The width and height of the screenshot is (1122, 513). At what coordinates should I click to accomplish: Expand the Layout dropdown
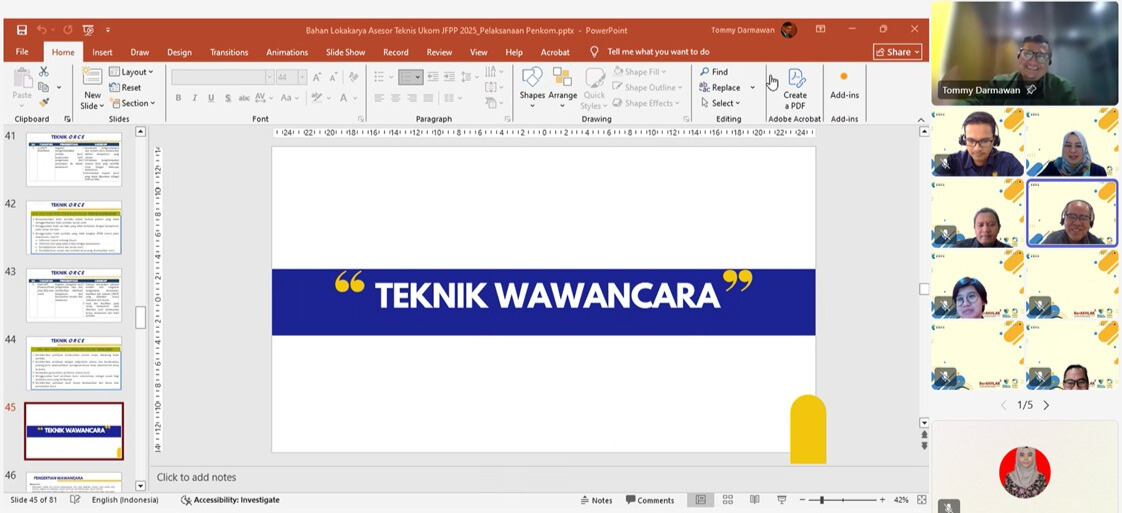pos(132,72)
